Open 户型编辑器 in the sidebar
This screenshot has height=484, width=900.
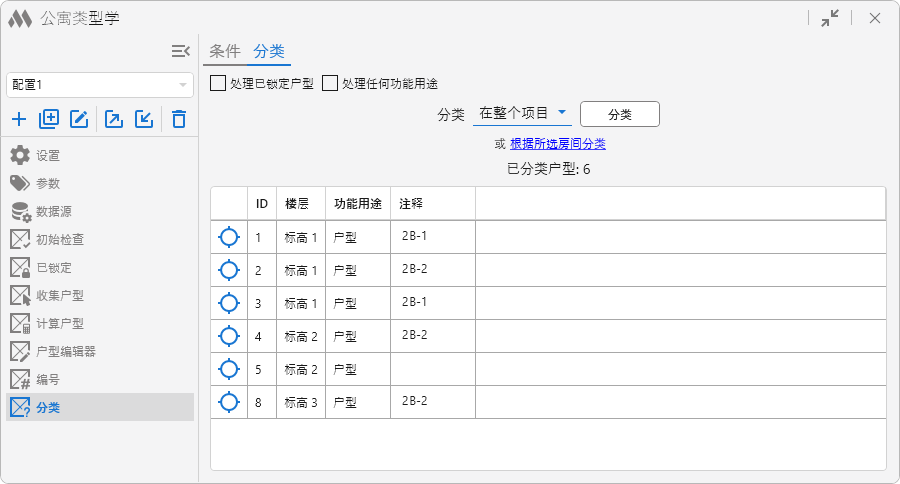65,352
